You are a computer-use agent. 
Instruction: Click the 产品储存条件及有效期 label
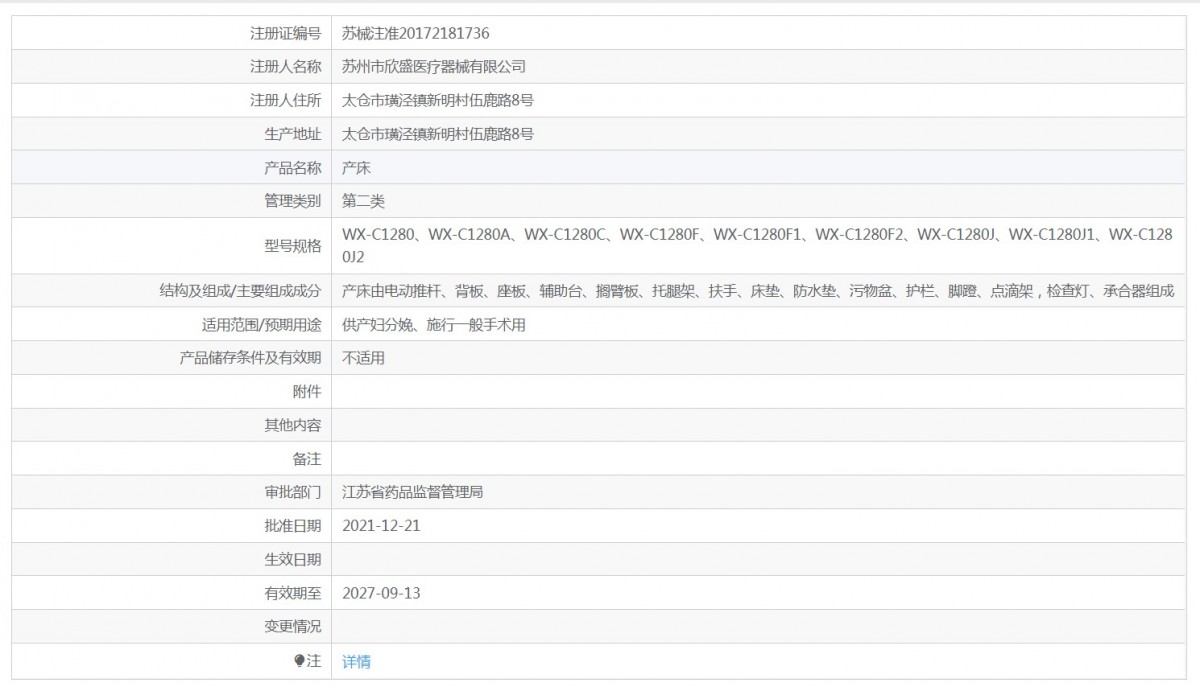tap(250, 358)
